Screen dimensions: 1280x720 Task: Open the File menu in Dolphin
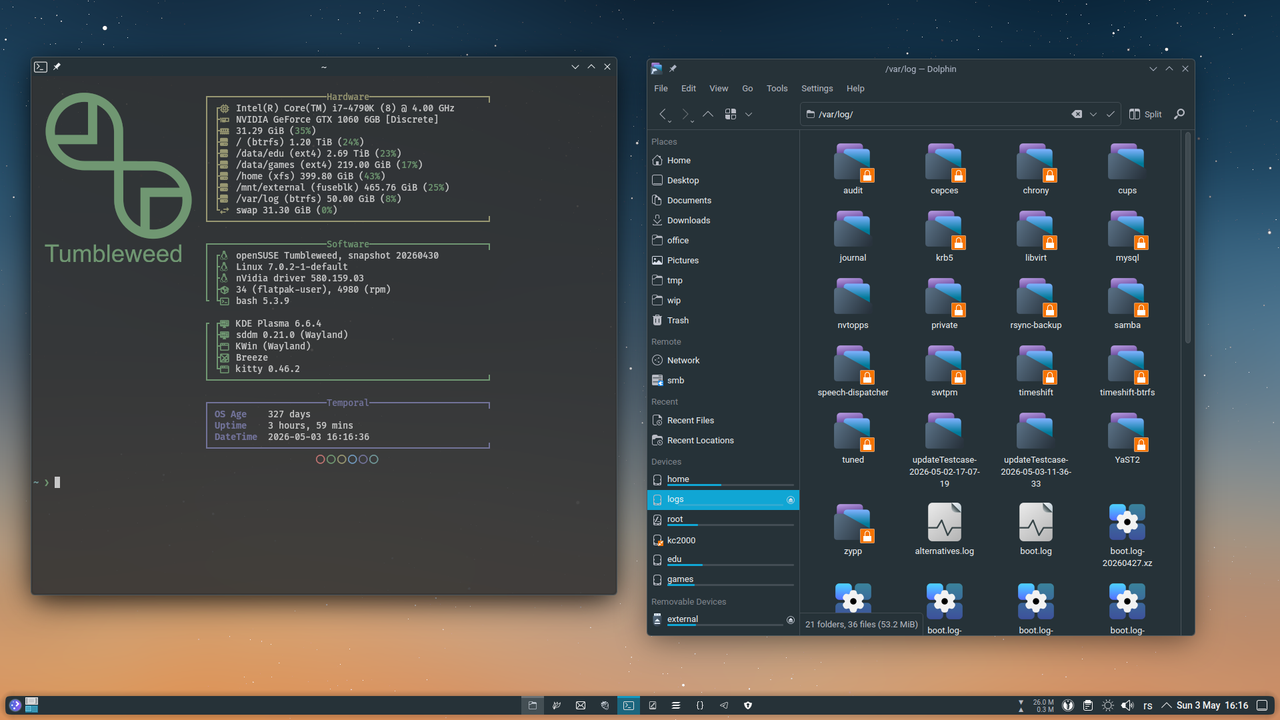point(661,88)
